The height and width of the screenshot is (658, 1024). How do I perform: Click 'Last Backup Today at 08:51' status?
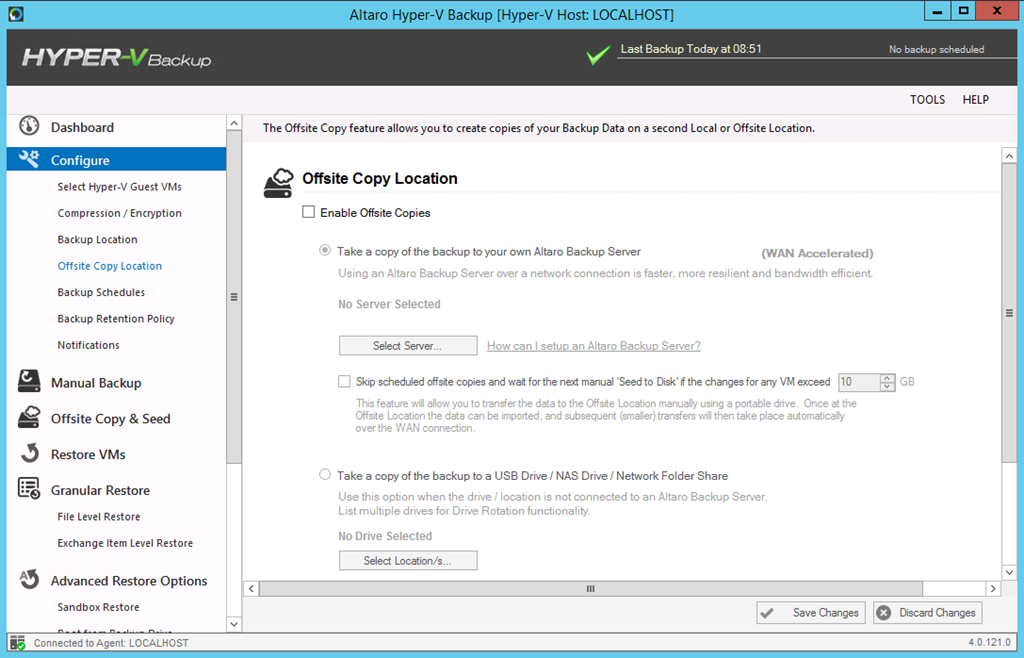point(691,49)
